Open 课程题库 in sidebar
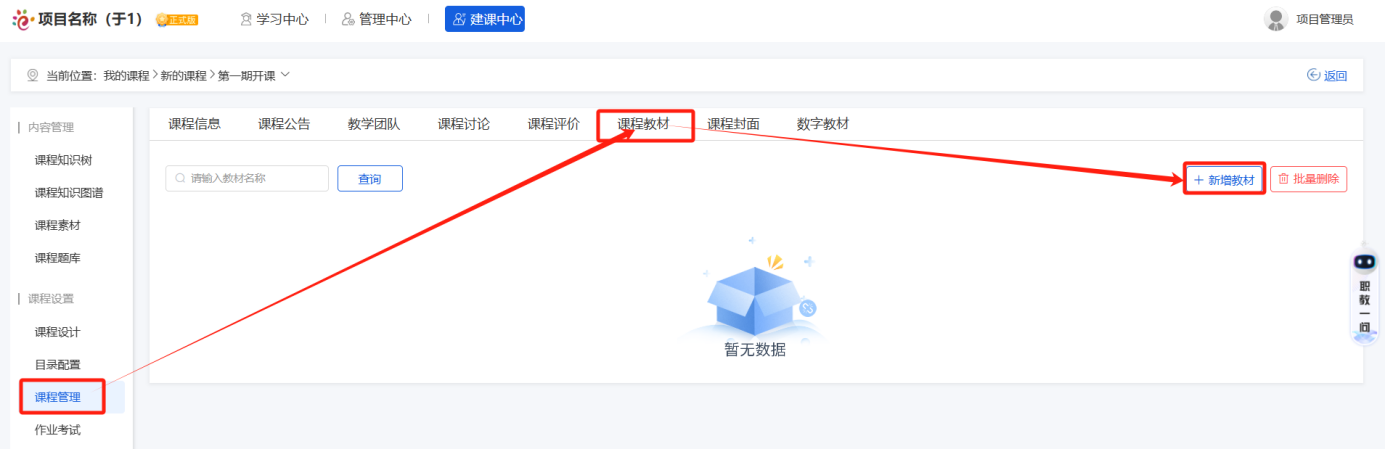 click(57, 258)
